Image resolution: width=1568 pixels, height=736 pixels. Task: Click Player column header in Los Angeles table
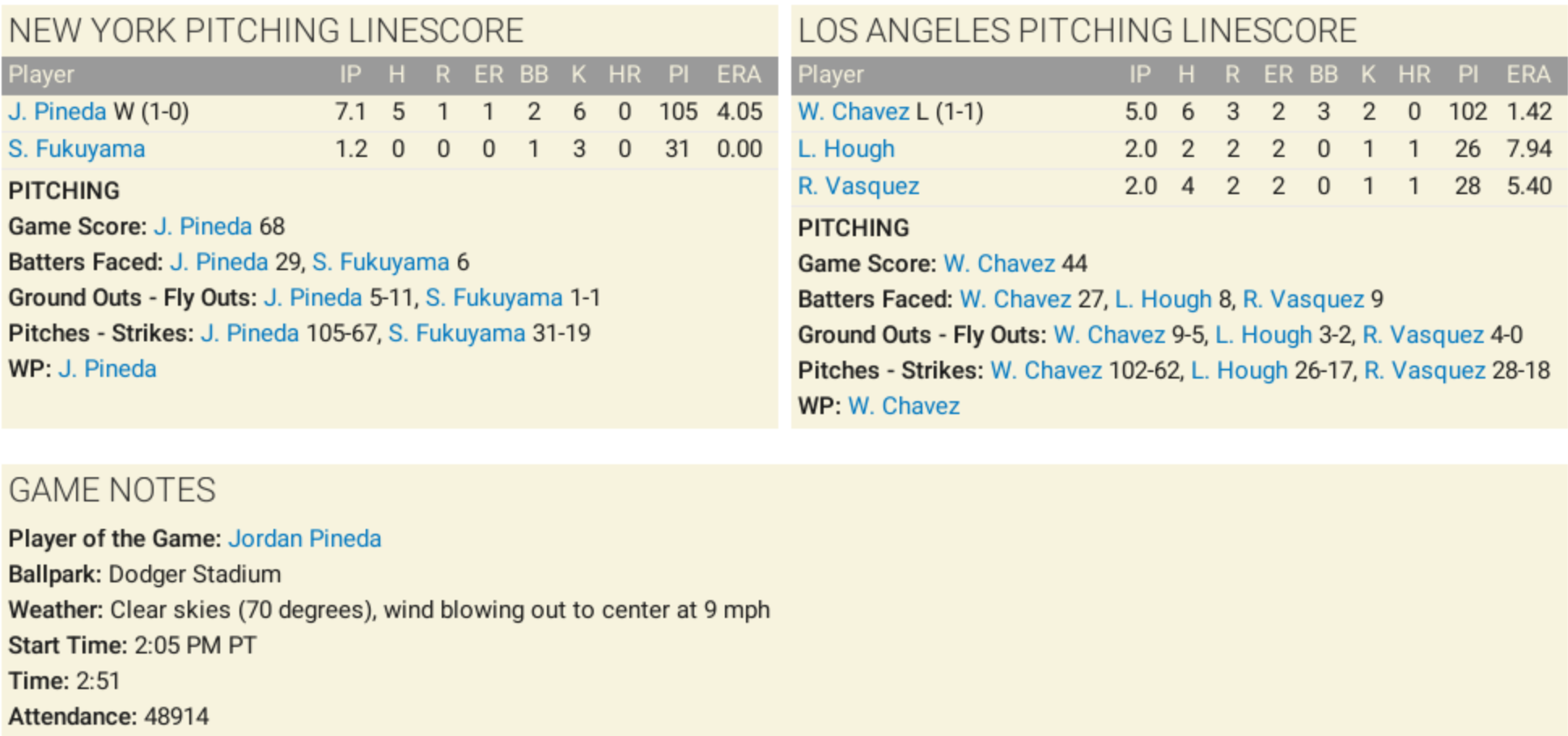(830, 75)
